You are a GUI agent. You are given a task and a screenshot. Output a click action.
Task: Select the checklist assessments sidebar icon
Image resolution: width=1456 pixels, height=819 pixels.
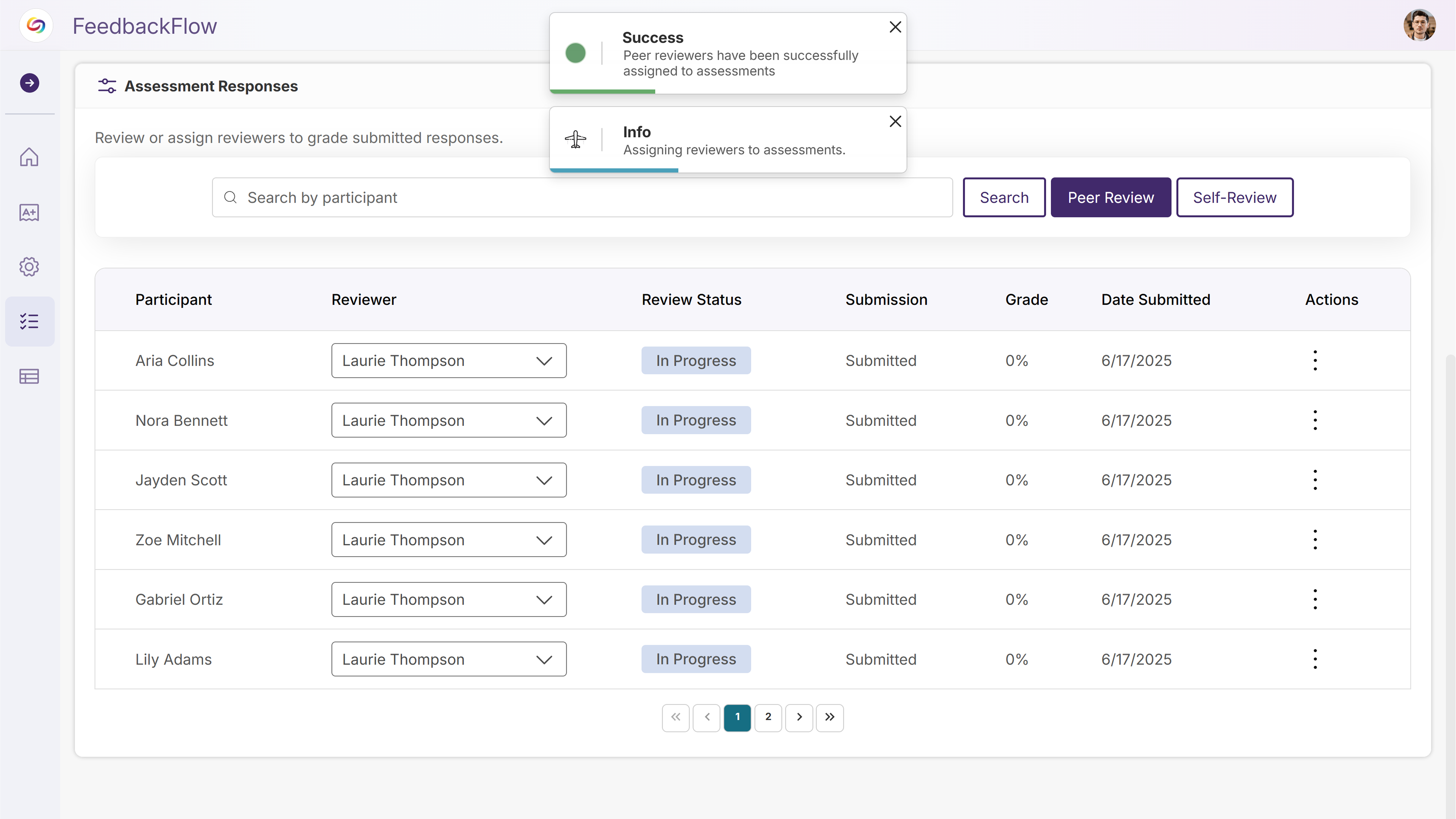tap(30, 322)
